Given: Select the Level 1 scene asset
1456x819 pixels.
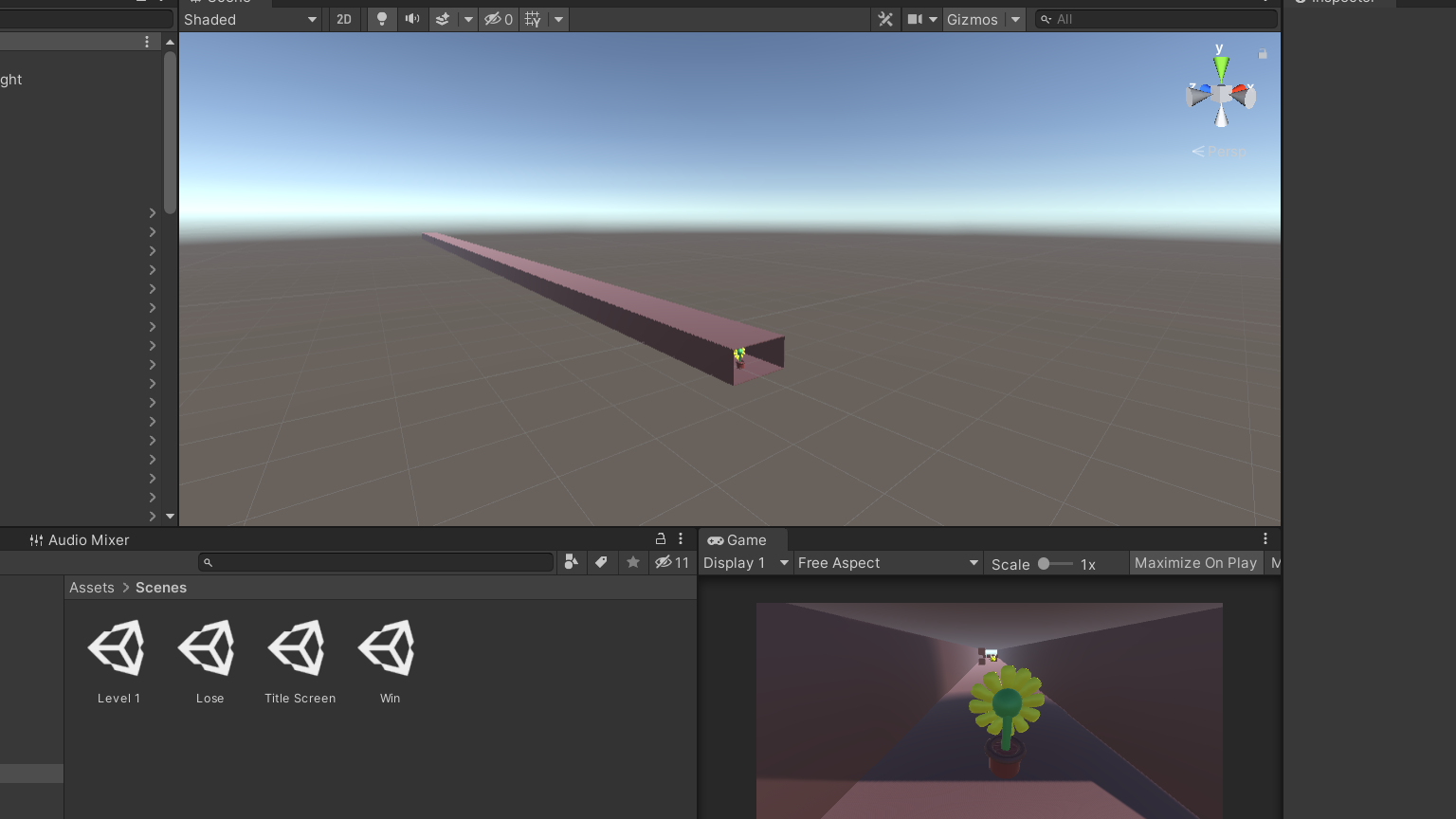Looking at the screenshot, I should [x=118, y=662].
